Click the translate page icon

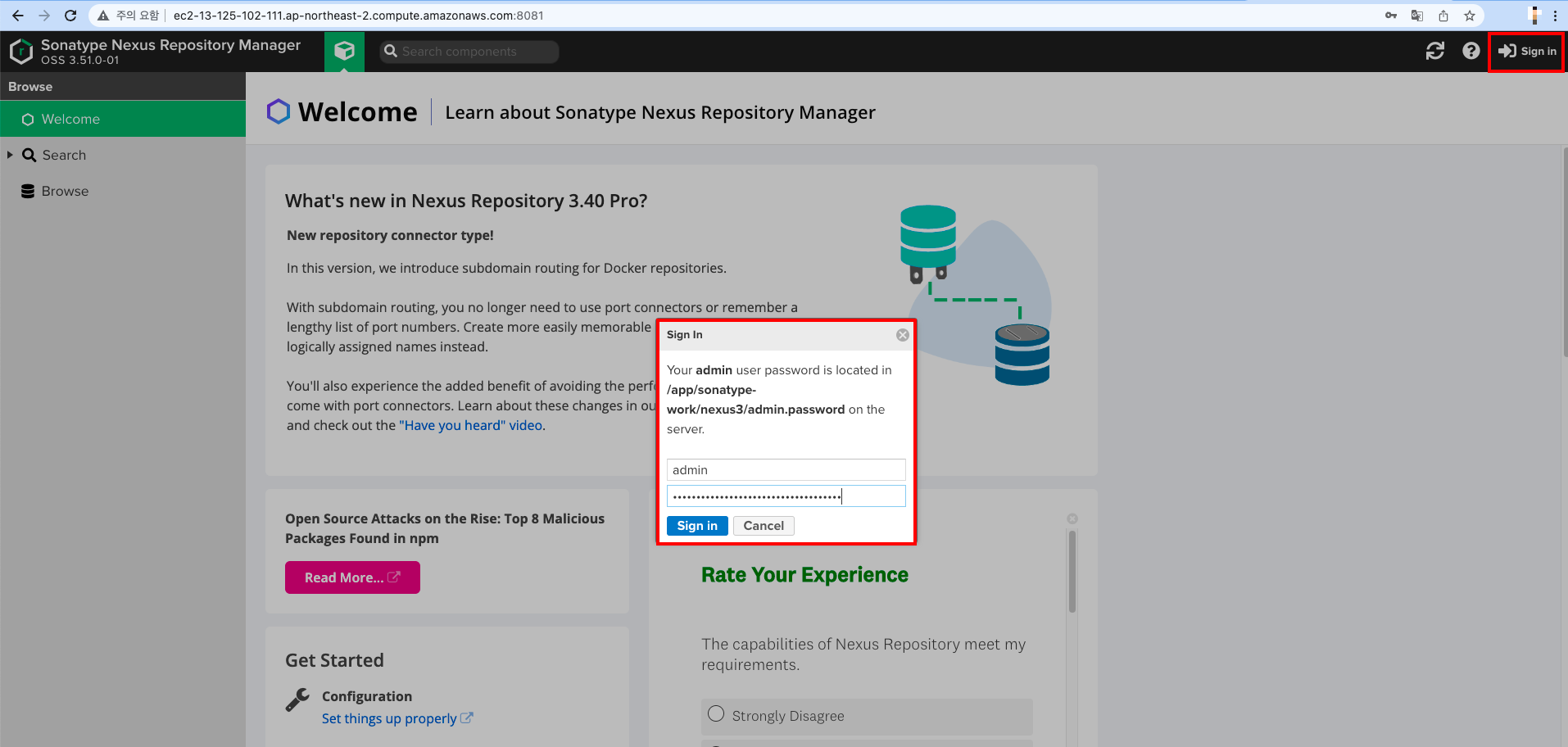click(1417, 16)
